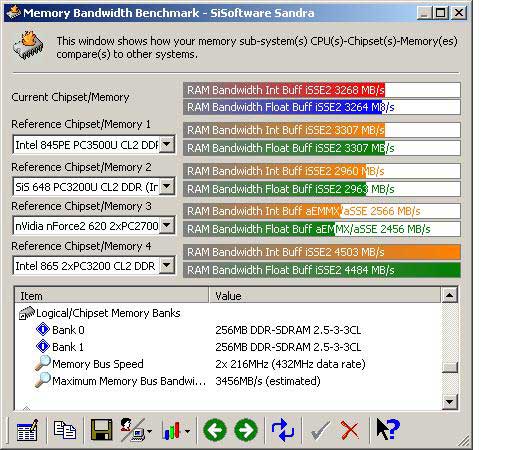Open the user/computer options icon
The height and width of the screenshot is (450, 512).
click(132, 430)
